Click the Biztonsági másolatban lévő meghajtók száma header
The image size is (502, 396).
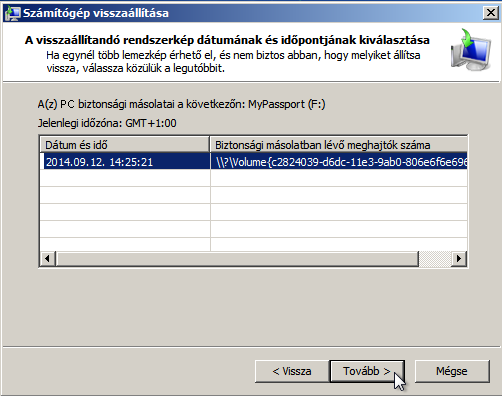[339, 145]
